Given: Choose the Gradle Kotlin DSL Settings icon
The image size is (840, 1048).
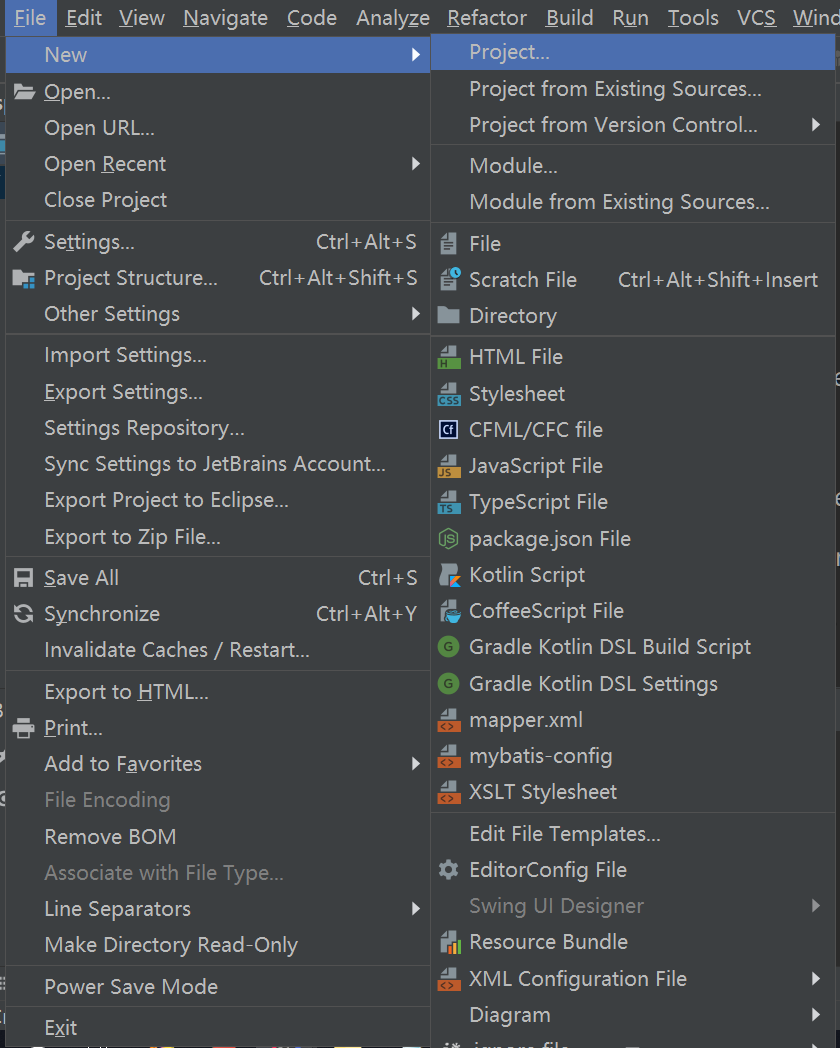Looking at the screenshot, I should pyautogui.click(x=449, y=684).
